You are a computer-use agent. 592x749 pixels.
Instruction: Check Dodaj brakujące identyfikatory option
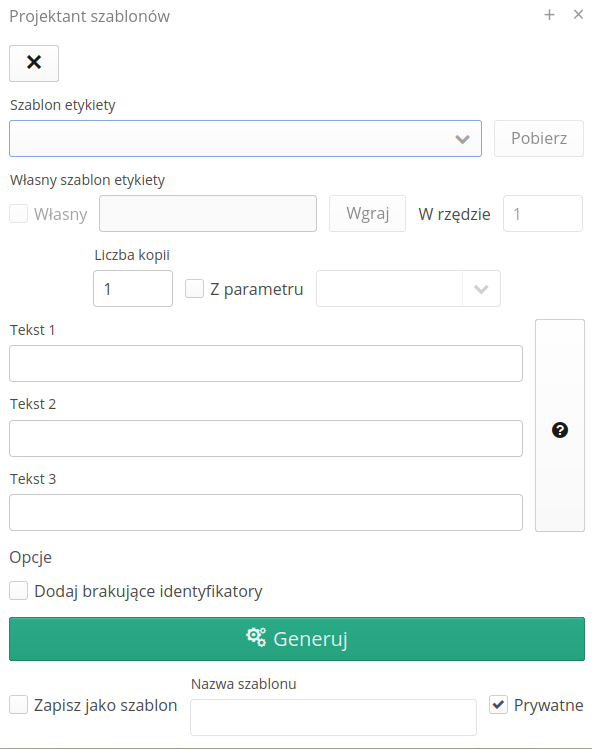19,590
